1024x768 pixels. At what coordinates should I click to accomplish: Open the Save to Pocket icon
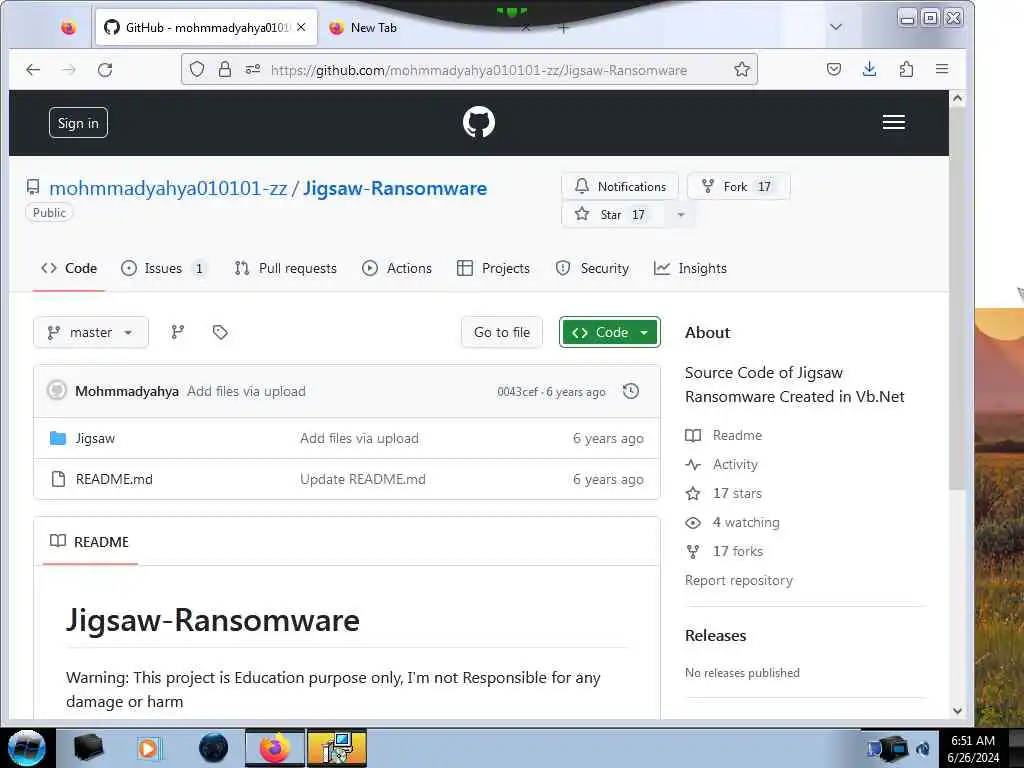coord(834,69)
